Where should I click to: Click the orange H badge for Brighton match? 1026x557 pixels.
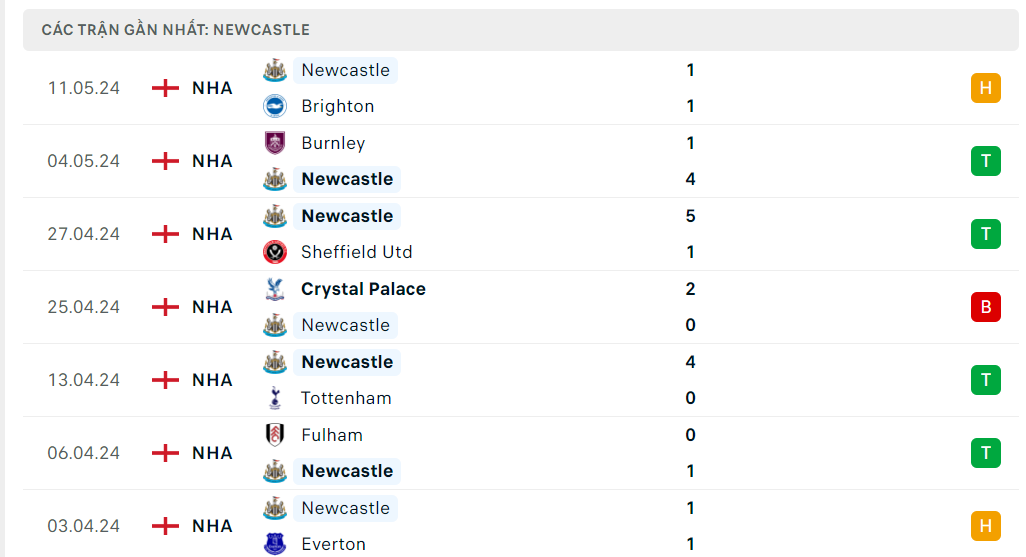[985, 88]
